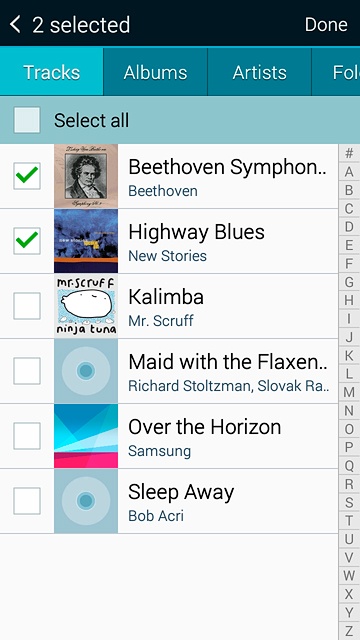Tap the Beethoven Symphony album art
The height and width of the screenshot is (640, 360).
tap(86, 176)
